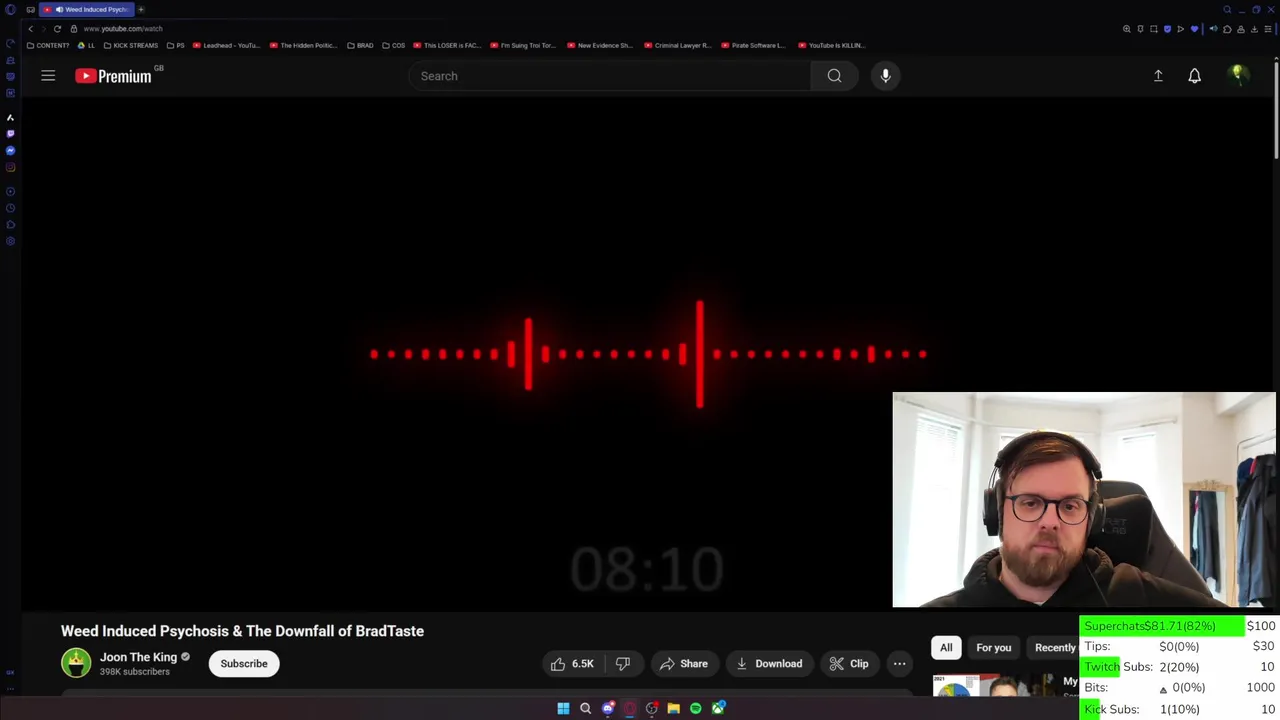Open recommended video thumbnail below All chip
This screenshot has height=720, width=1280.
coord(994,685)
